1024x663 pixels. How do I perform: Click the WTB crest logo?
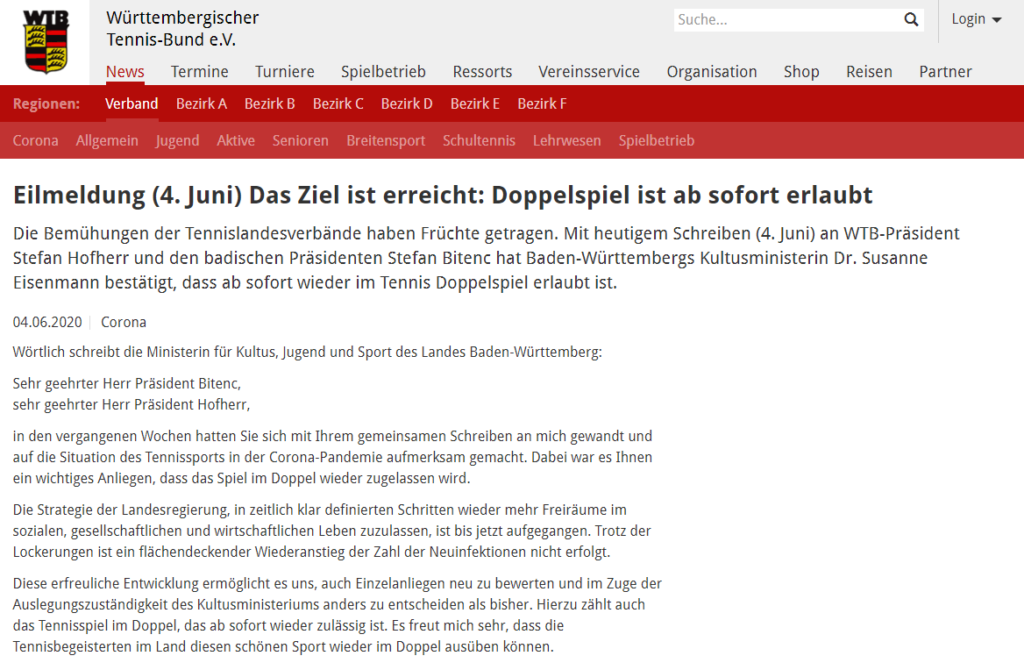46,41
